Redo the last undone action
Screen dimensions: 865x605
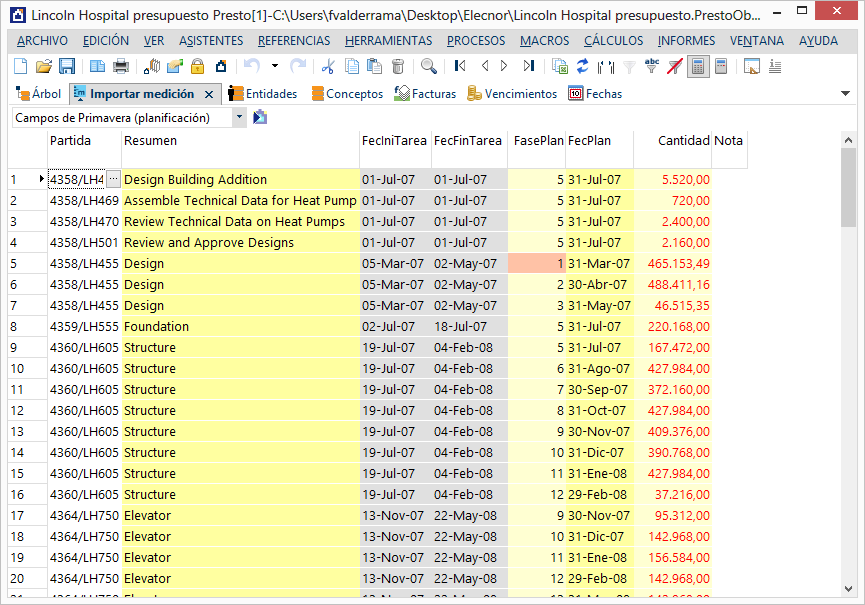(x=298, y=67)
